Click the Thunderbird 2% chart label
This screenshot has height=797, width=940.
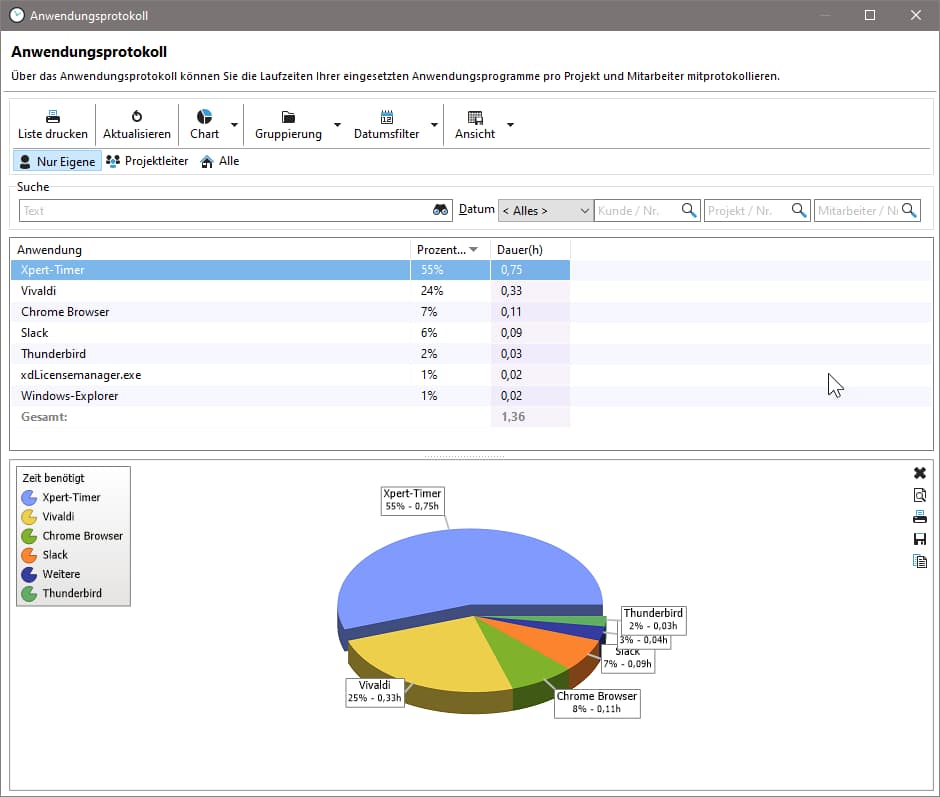[653, 619]
